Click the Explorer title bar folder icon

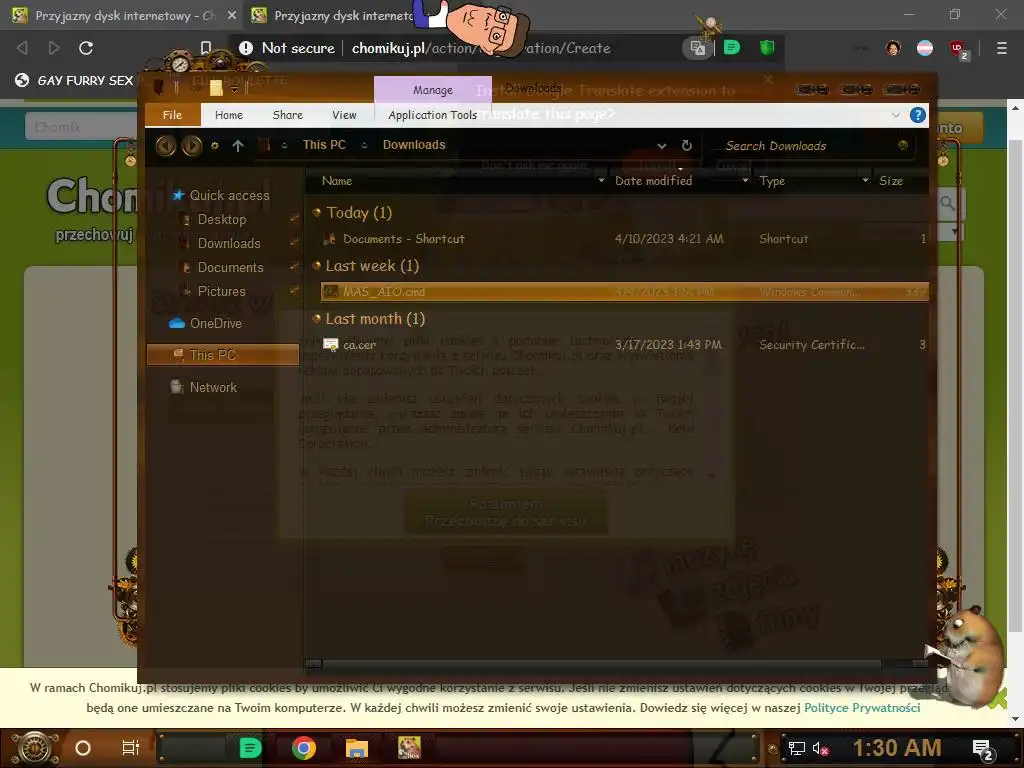216,88
